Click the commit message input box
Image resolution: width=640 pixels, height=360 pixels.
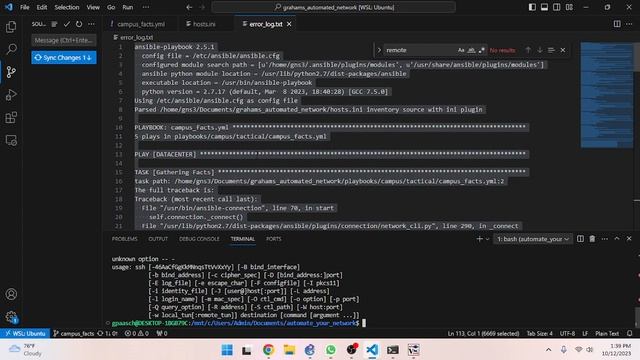[64, 40]
